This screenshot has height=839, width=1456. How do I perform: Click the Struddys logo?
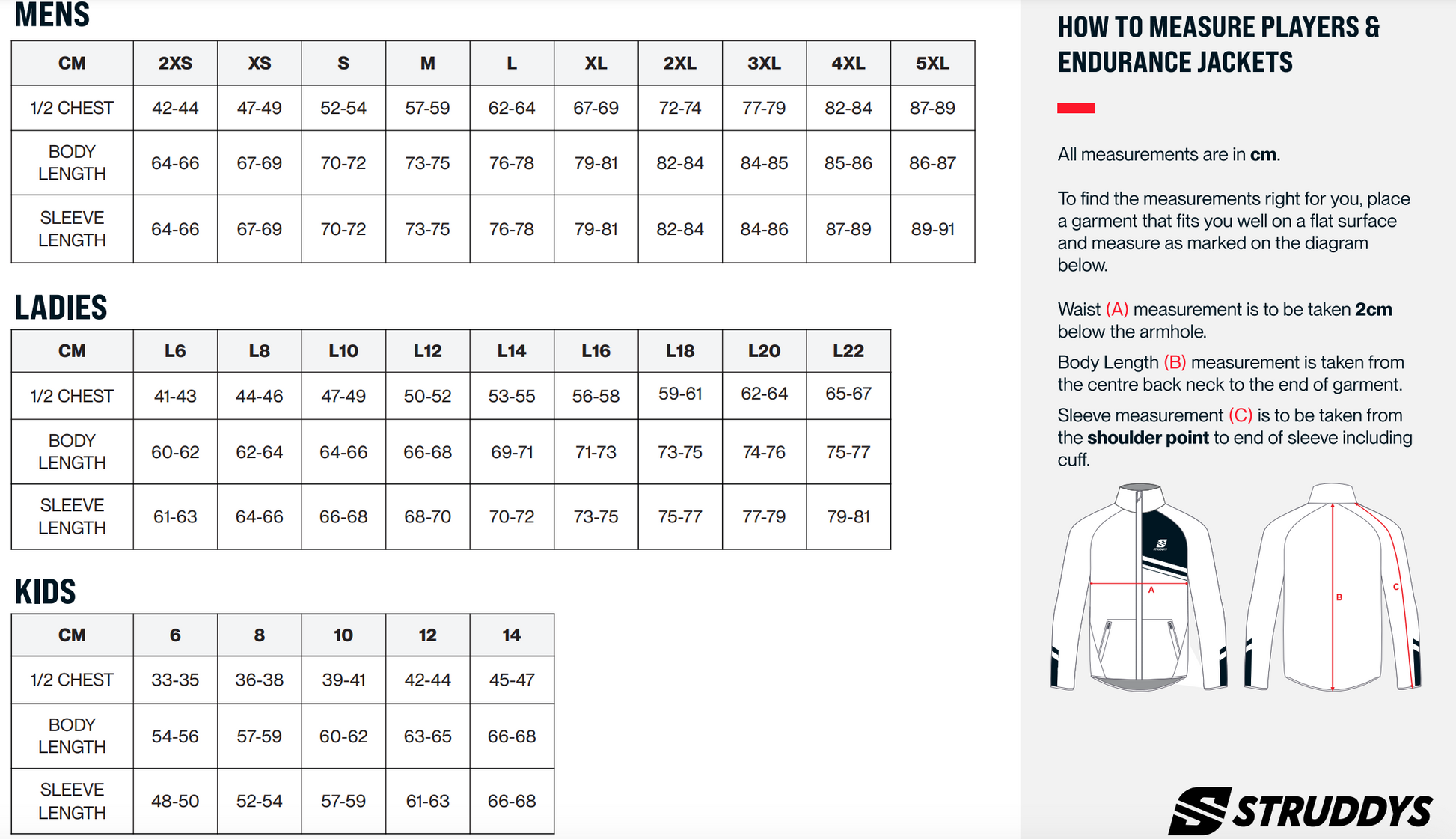pyautogui.click(x=1300, y=810)
